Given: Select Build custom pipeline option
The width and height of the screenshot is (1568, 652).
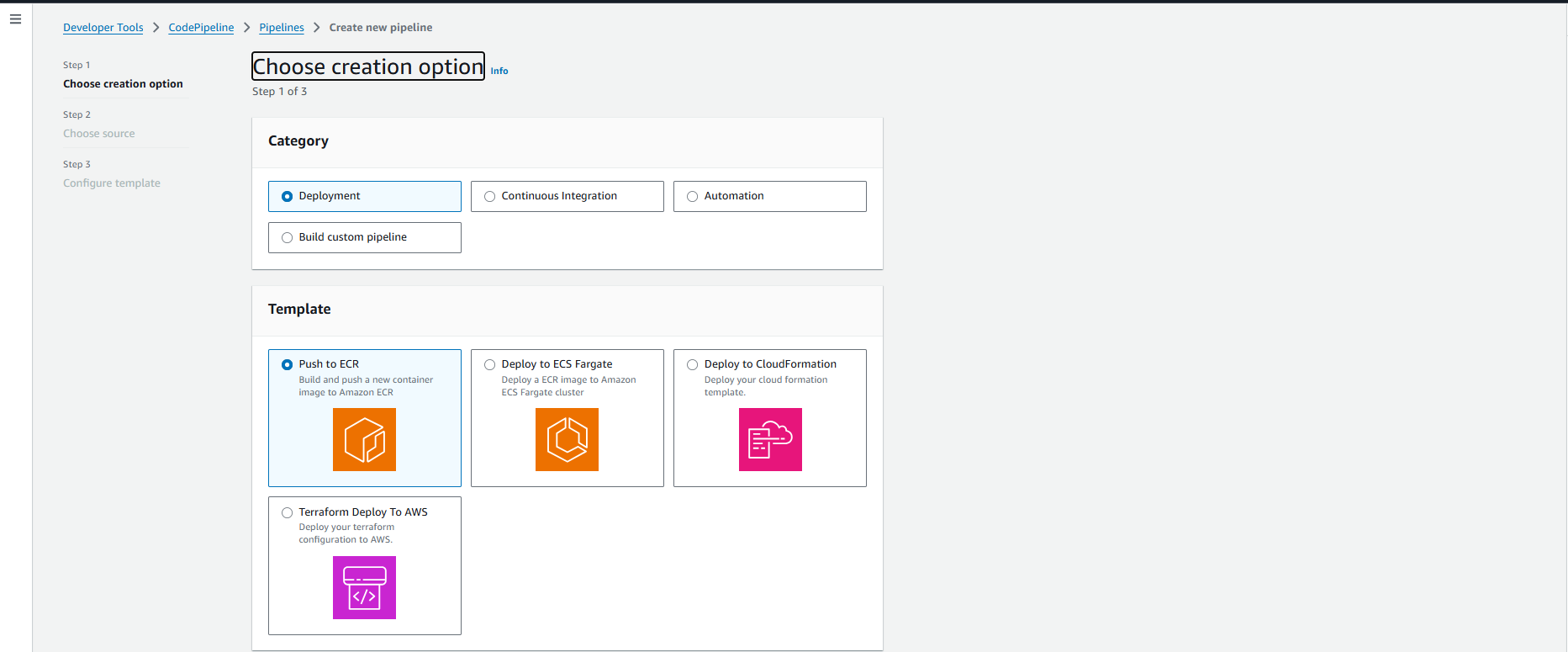Looking at the screenshot, I should tap(288, 238).
